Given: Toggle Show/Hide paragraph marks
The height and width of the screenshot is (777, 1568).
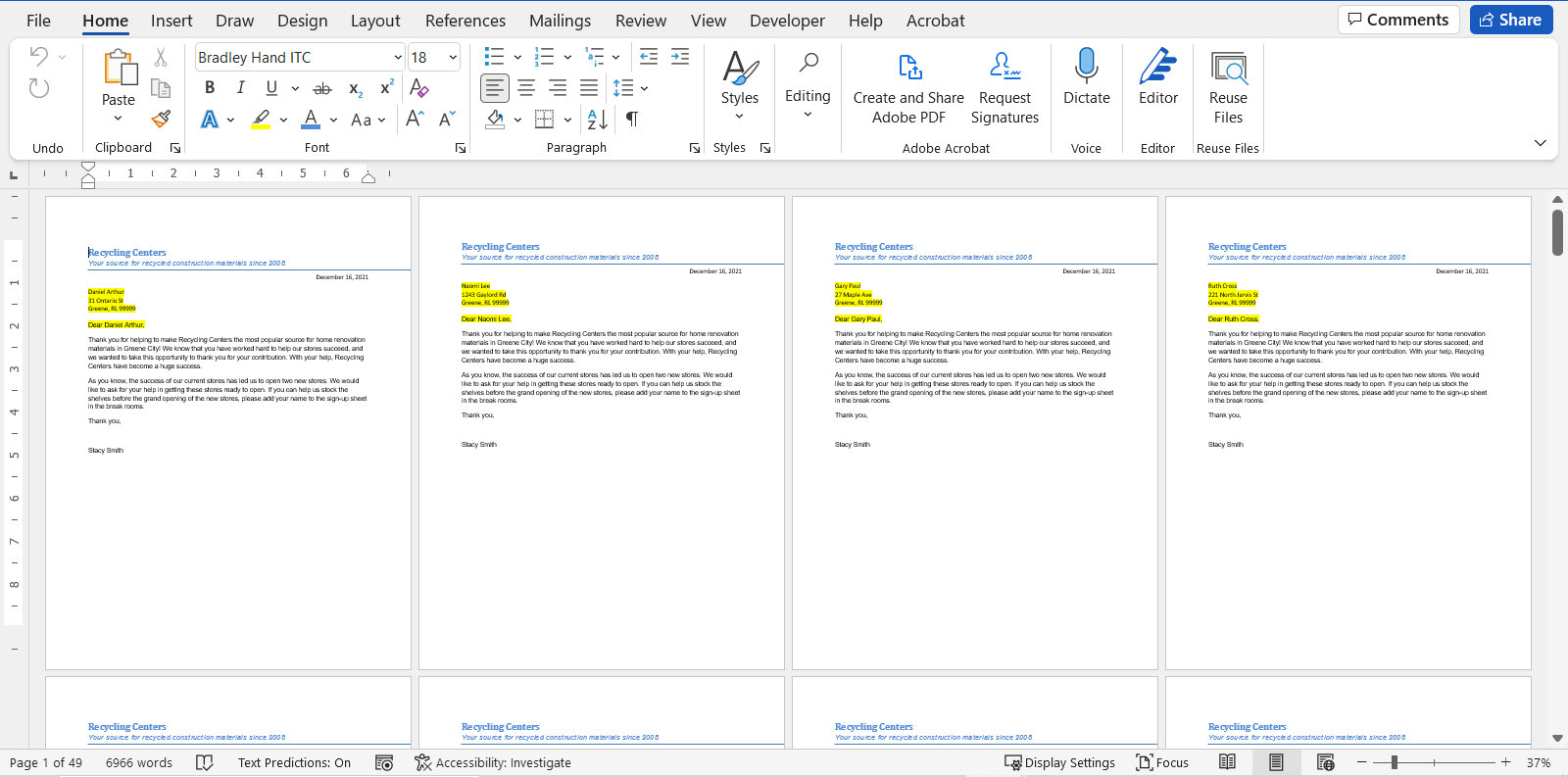Looking at the screenshot, I should (x=632, y=119).
